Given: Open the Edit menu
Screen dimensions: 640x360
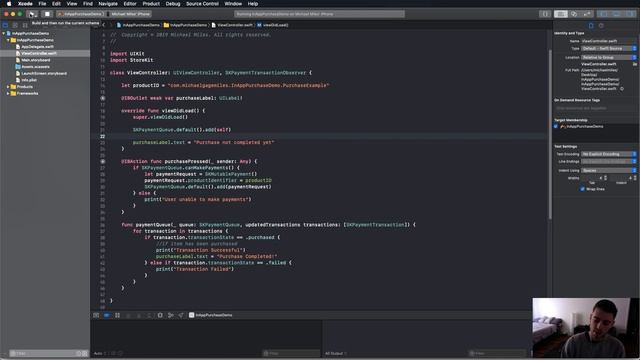Looking at the screenshot, I should pyautogui.click(x=56, y=4).
